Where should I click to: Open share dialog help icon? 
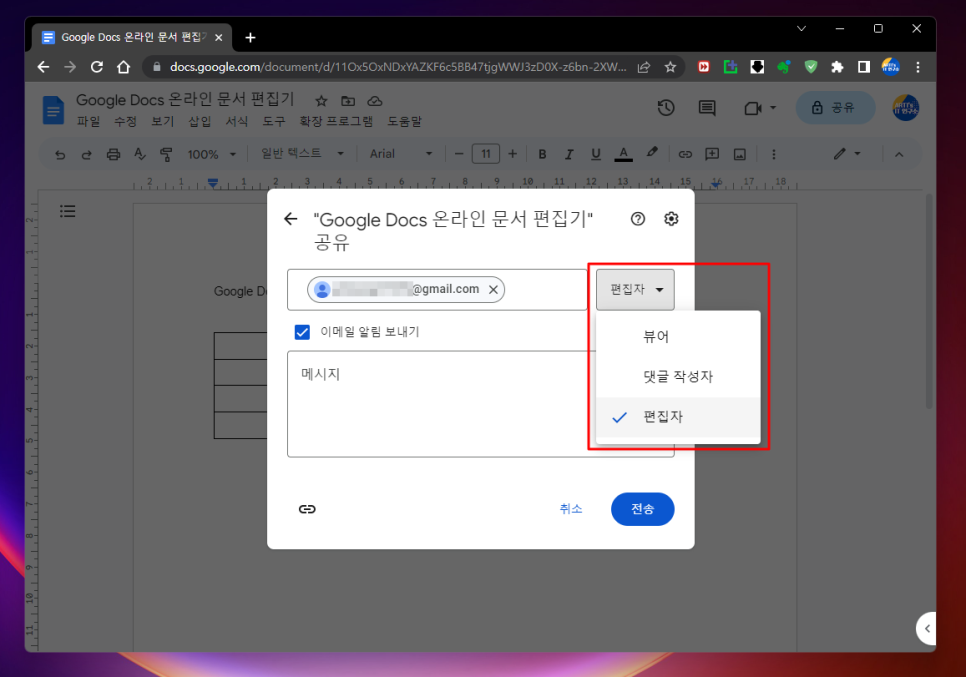pyautogui.click(x=638, y=219)
